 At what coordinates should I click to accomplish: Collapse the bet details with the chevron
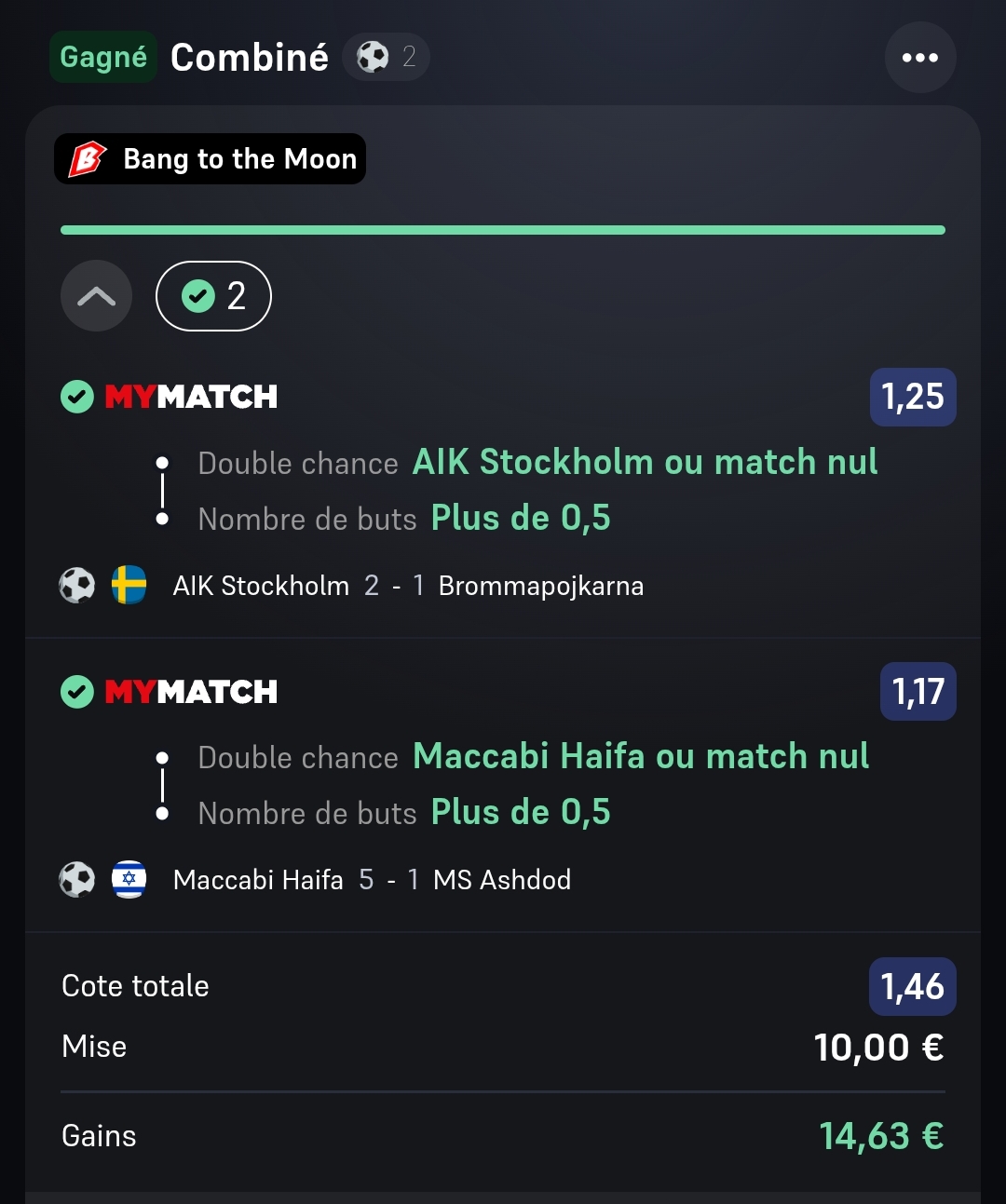click(96, 296)
